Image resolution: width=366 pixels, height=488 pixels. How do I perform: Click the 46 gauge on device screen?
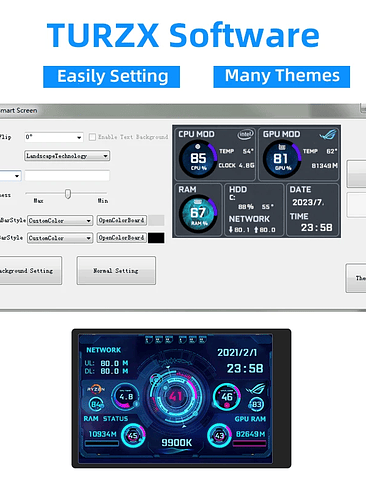(x=227, y=397)
